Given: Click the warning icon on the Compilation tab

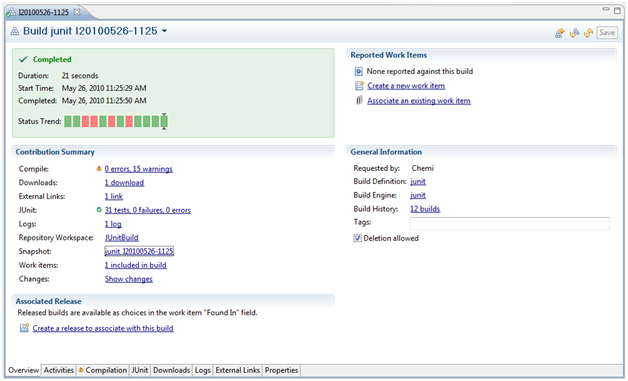Looking at the screenshot, I should [x=81, y=370].
